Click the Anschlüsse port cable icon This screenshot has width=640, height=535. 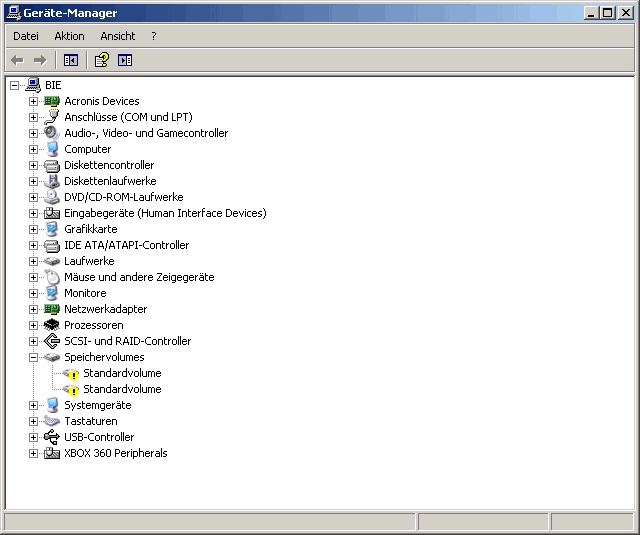click(x=52, y=117)
